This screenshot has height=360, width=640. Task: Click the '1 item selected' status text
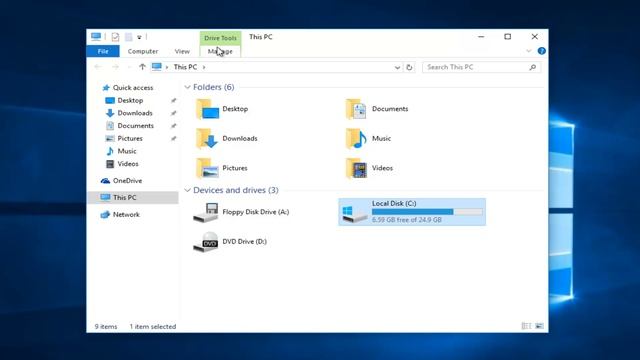153,327
